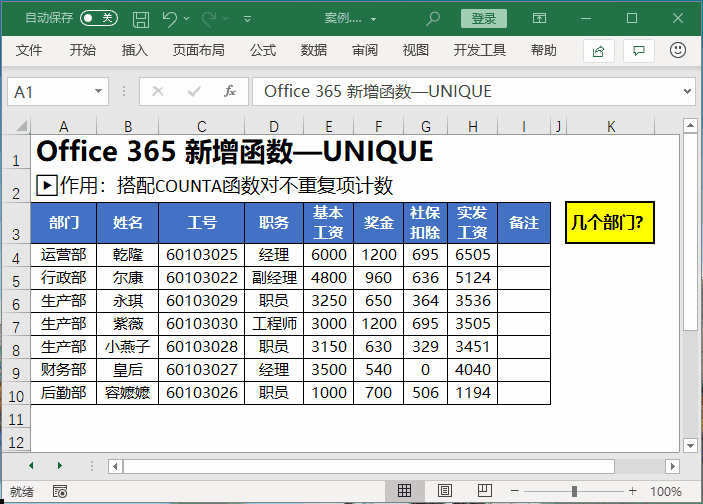Image resolution: width=703 pixels, height=504 pixels.
Task: Click the Undo arrow icon
Action: tap(169, 19)
